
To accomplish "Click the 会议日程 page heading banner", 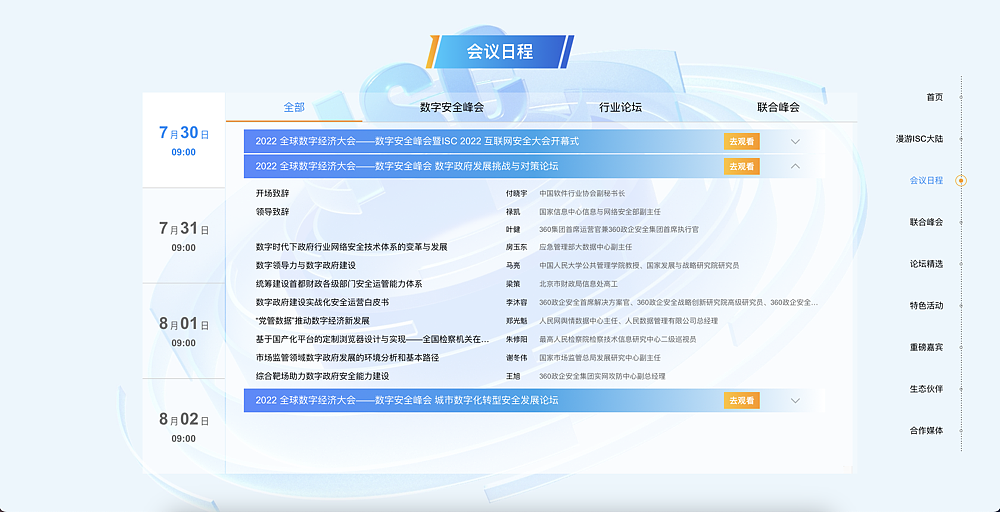I will pos(500,52).
